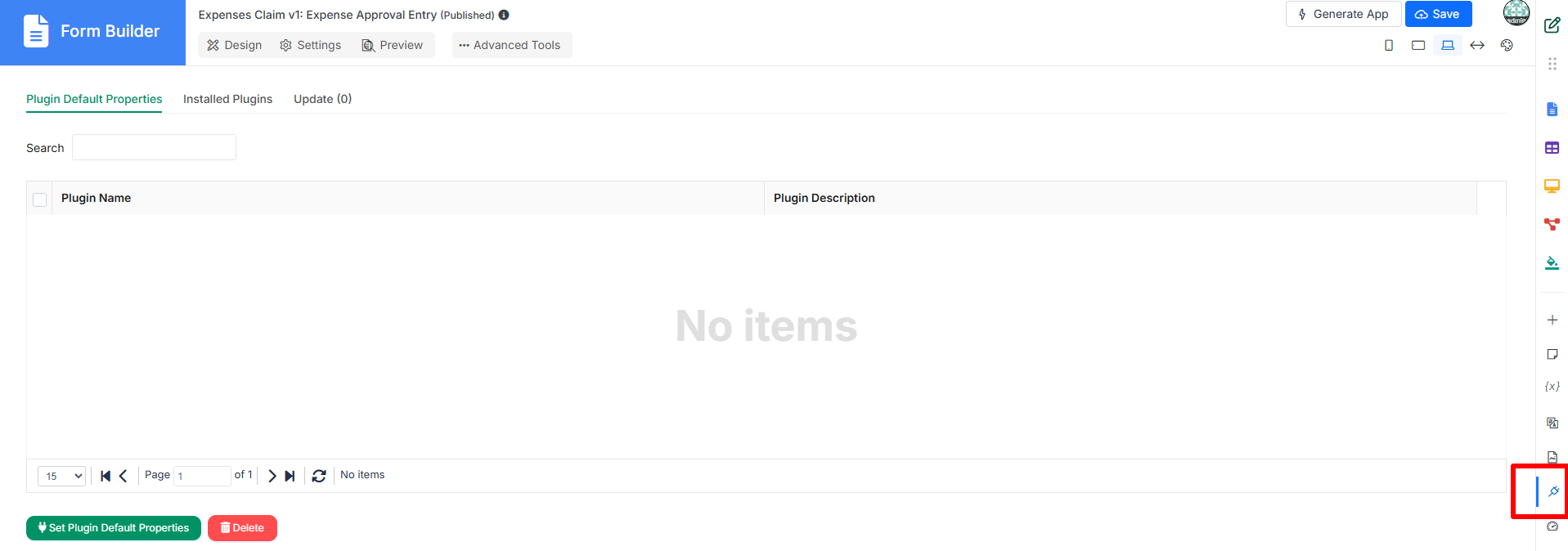Select the laptop desktop view icon
Viewport: 1568px width, 551px height.
coord(1447,45)
